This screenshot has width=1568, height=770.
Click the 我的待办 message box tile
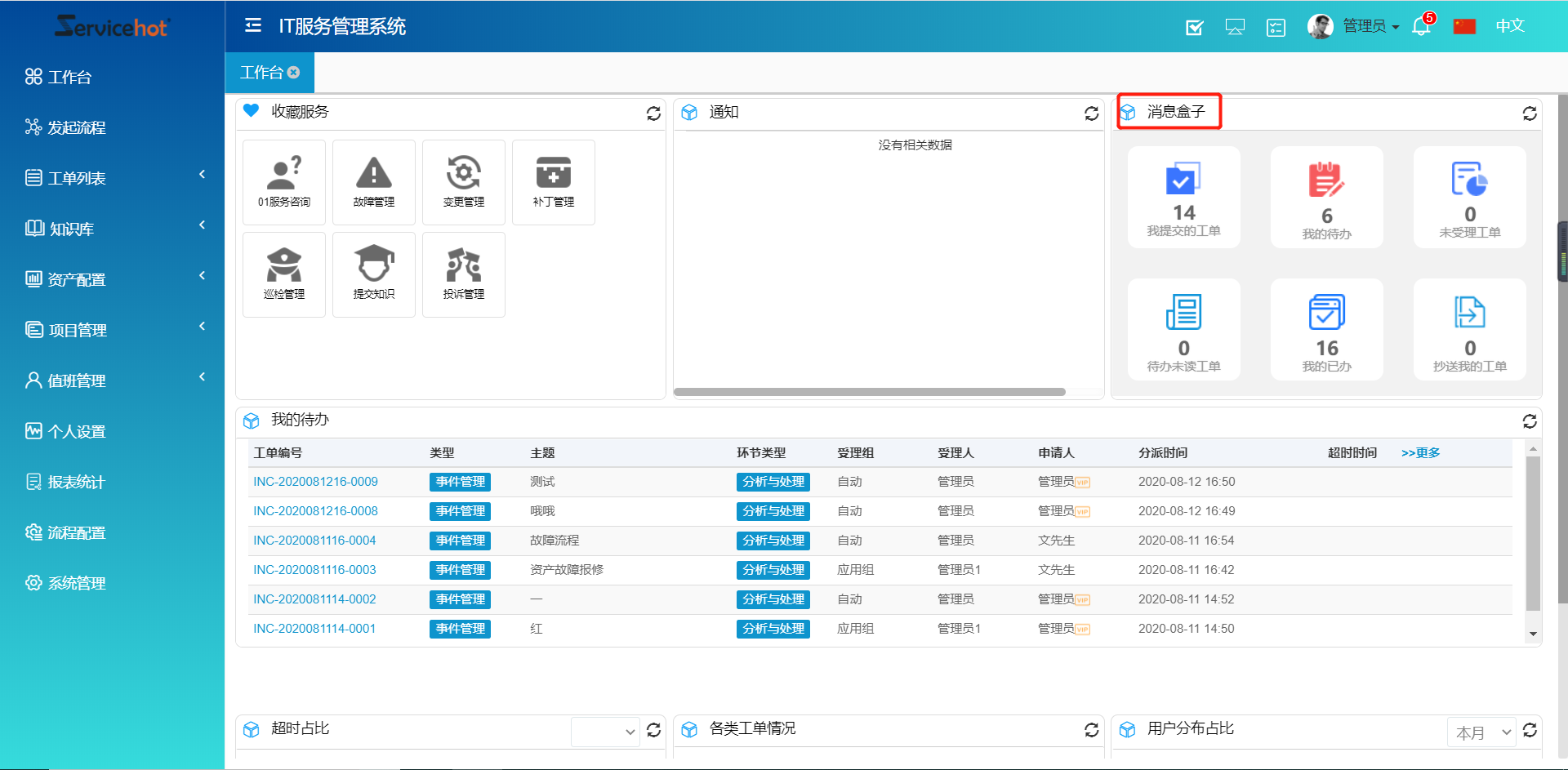click(x=1326, y=198)
